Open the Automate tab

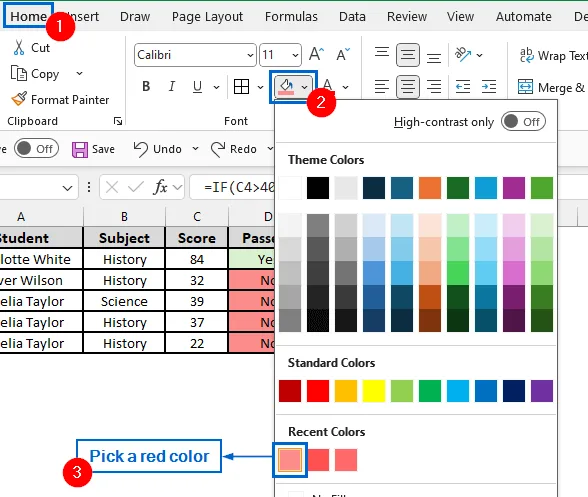[x=524, y=17]
